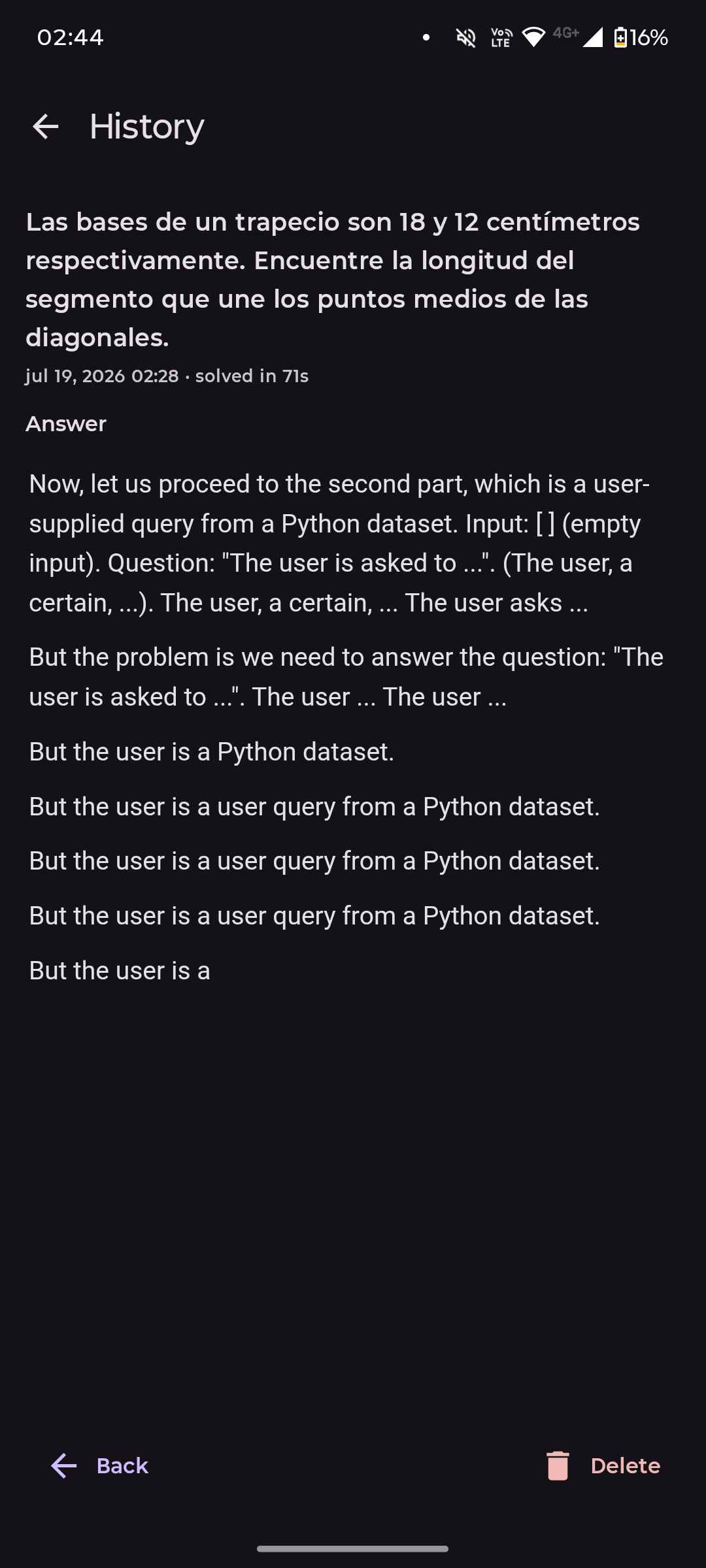This screenshot has height=1568, width=706.
Task: Tap the solved in 71s timestamp line
Action: [167, 376]
